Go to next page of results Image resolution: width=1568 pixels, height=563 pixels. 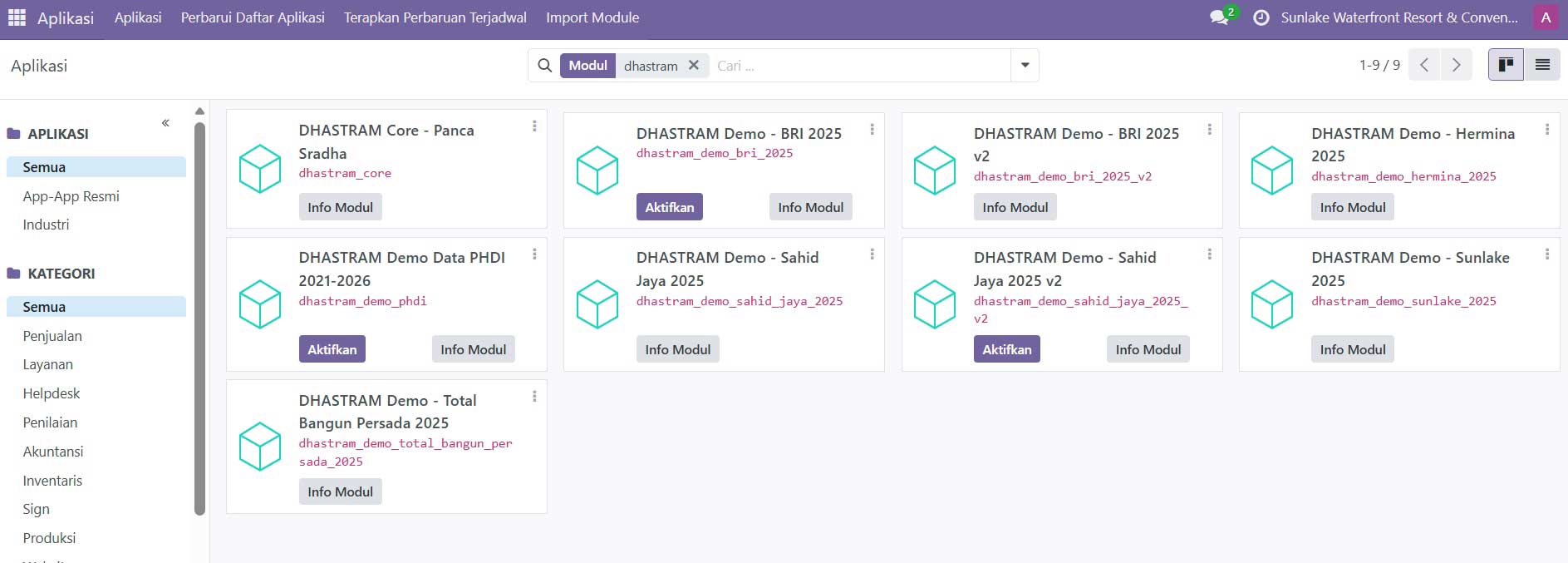click(x=1456, y=65)
